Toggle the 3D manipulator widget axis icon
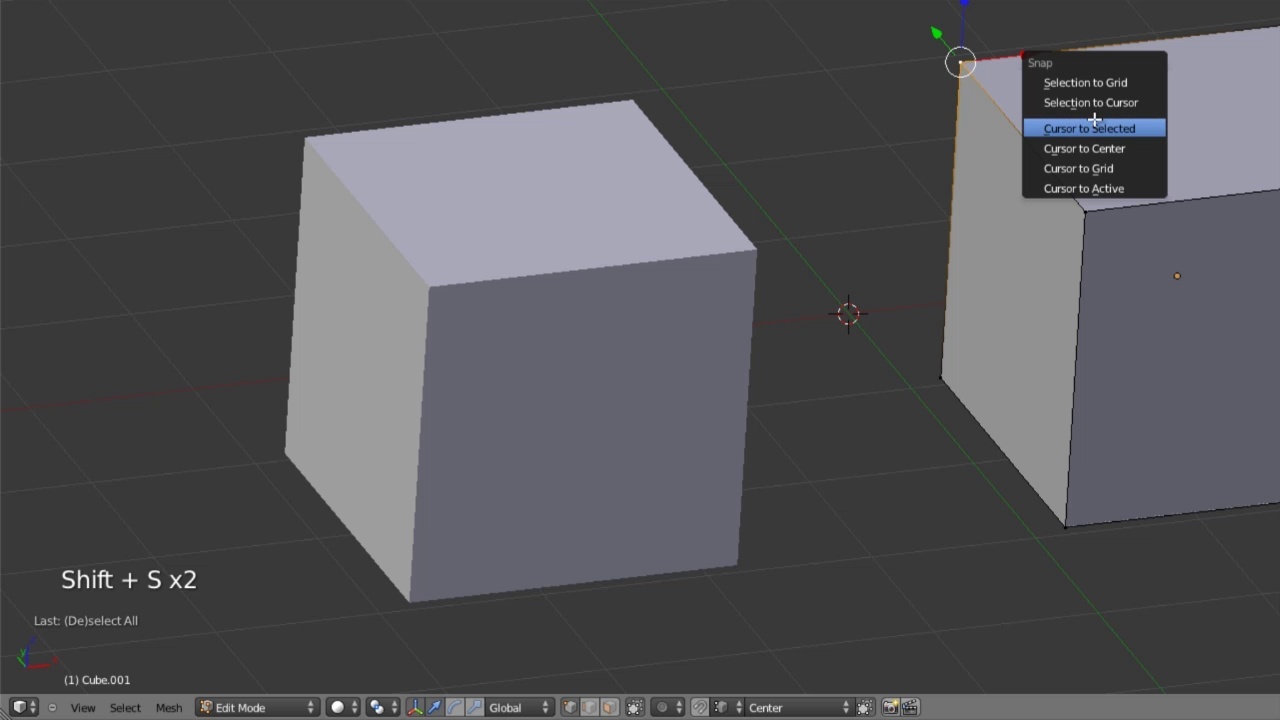 coord(413,707)
